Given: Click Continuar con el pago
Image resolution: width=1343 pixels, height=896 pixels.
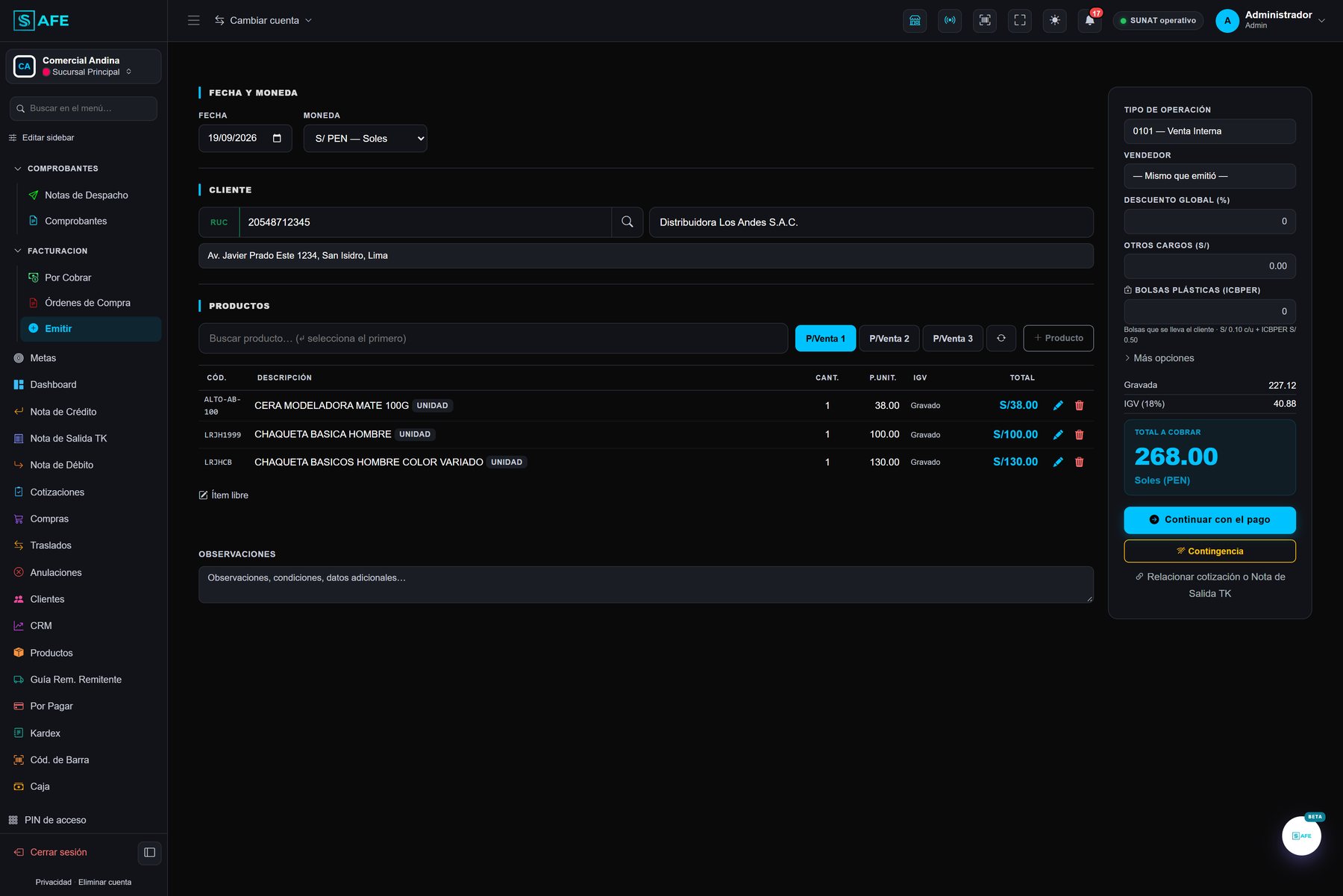Looking at the screenshot, I should pos(1209,520).
